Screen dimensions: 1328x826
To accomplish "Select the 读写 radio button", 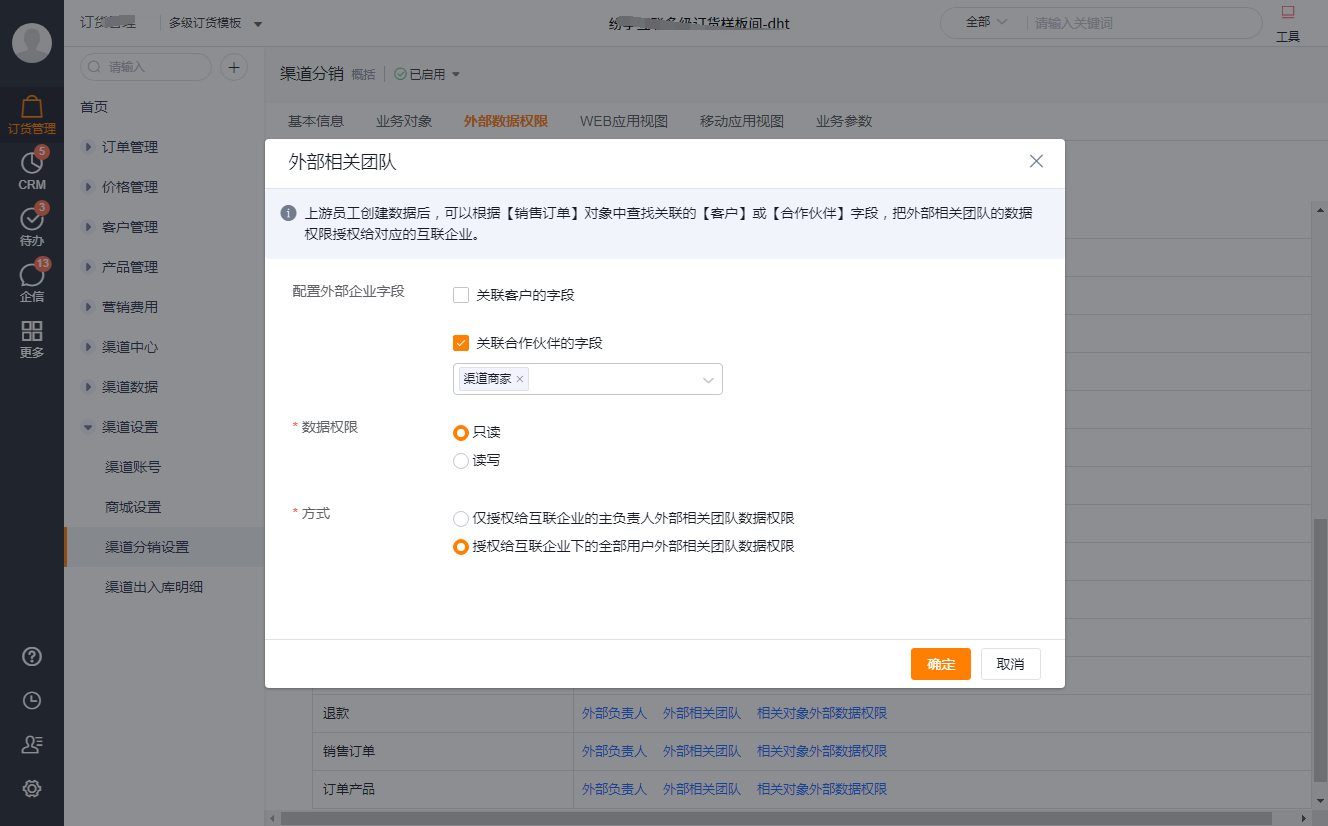I will coord(461,461).
